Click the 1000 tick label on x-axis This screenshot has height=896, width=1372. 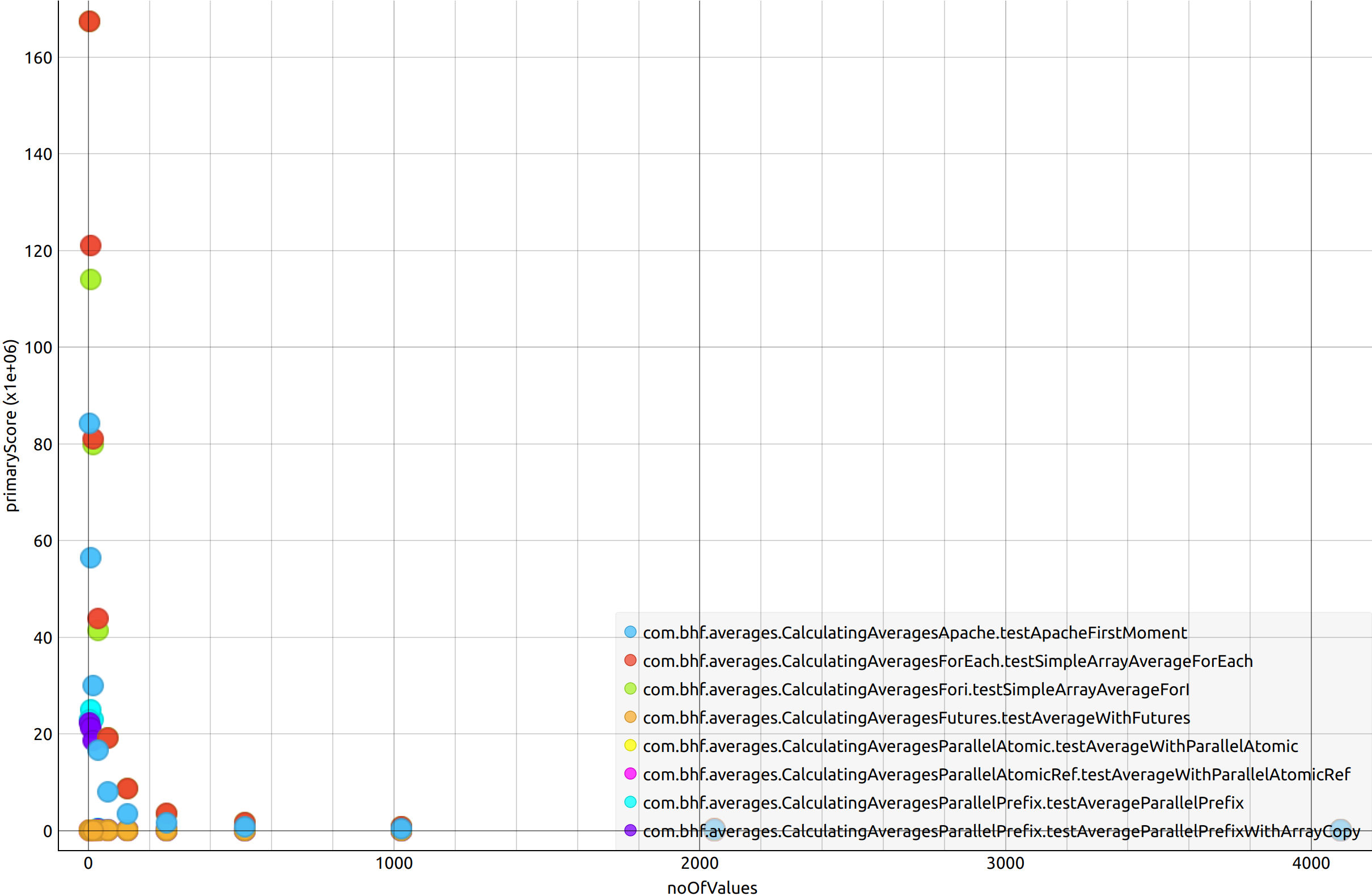(393, 863)
